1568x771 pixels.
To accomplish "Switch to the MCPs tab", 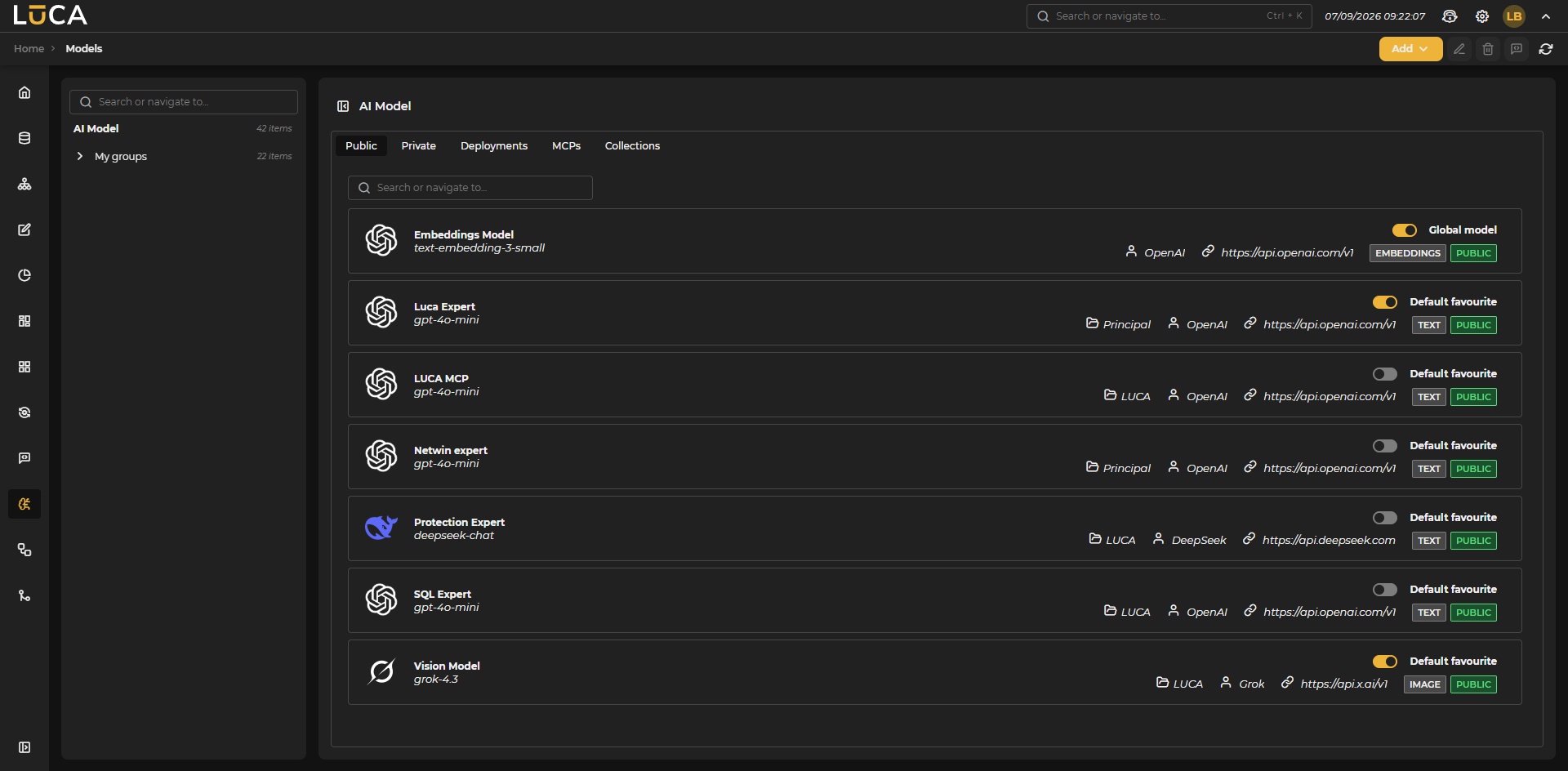I will click(566, 145).
